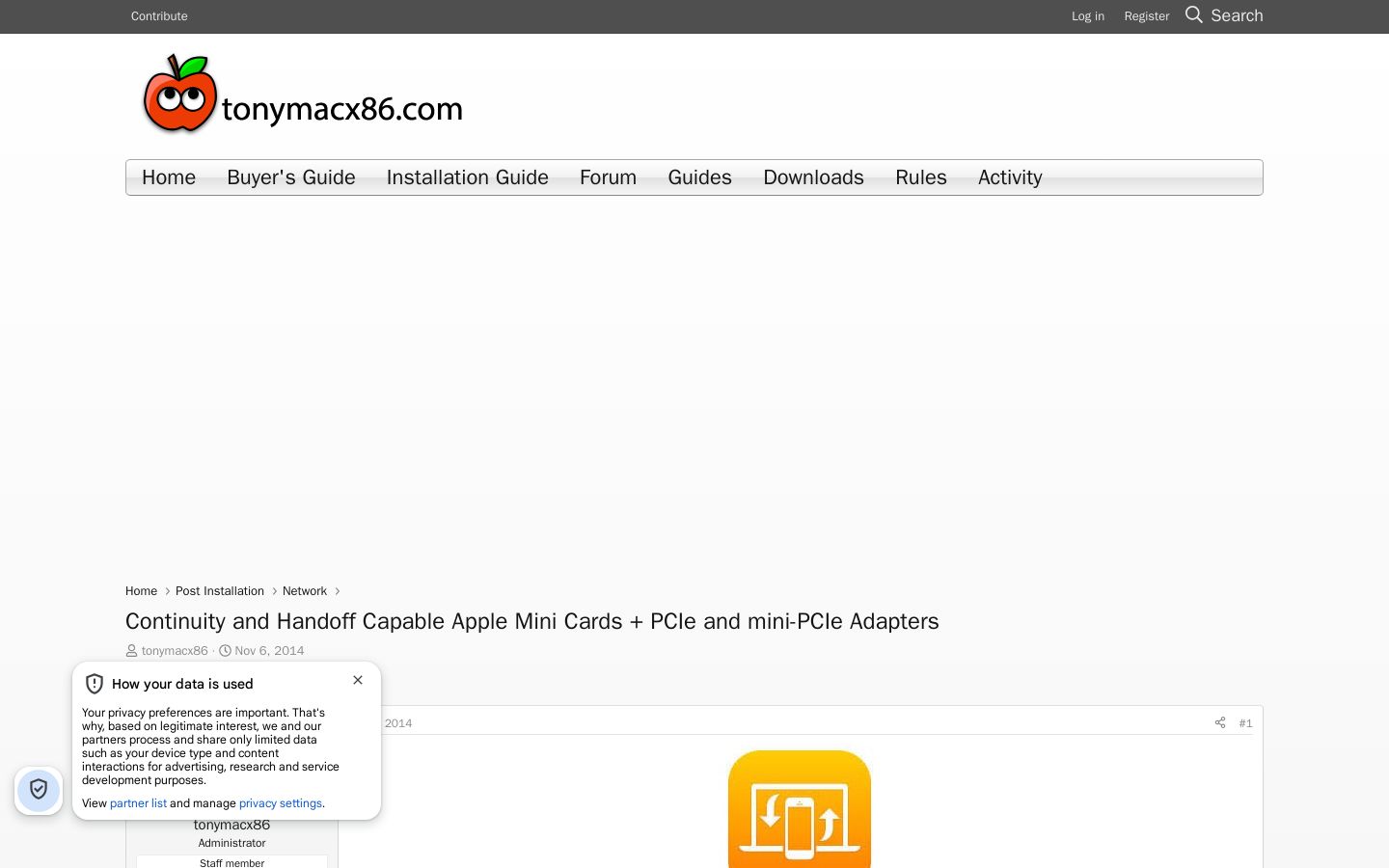Image resolution: width=1389 pixels, height=868 pixels.
Task: Click the Contribute link
Action: point(159,16)
